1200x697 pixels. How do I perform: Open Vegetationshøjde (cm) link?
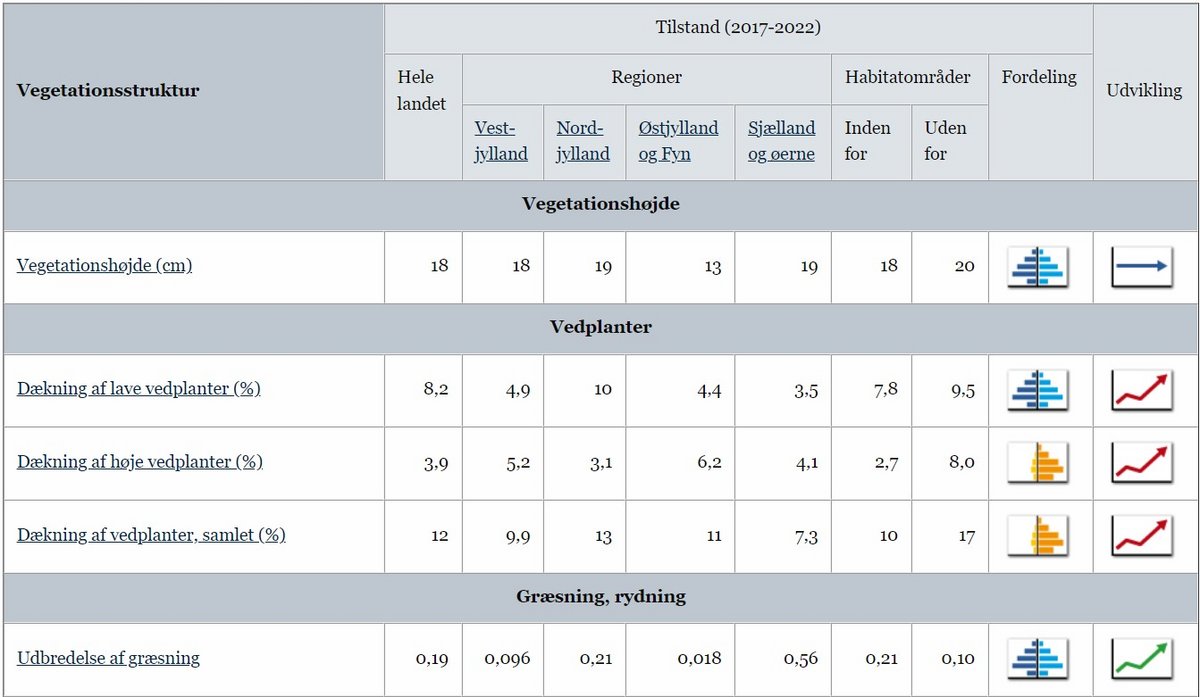click(104, 266)
